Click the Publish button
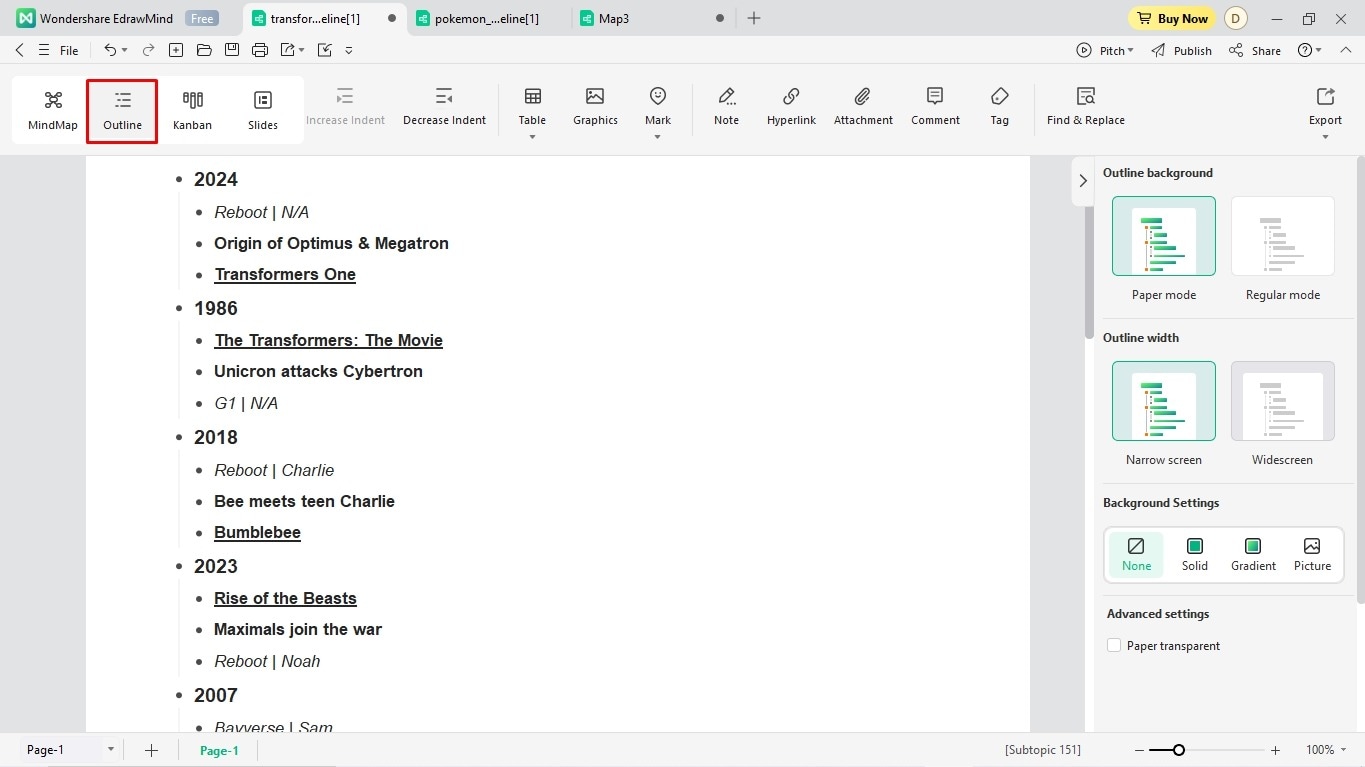Viewport: 1365px width, 767px height. tap(1181, 50)
